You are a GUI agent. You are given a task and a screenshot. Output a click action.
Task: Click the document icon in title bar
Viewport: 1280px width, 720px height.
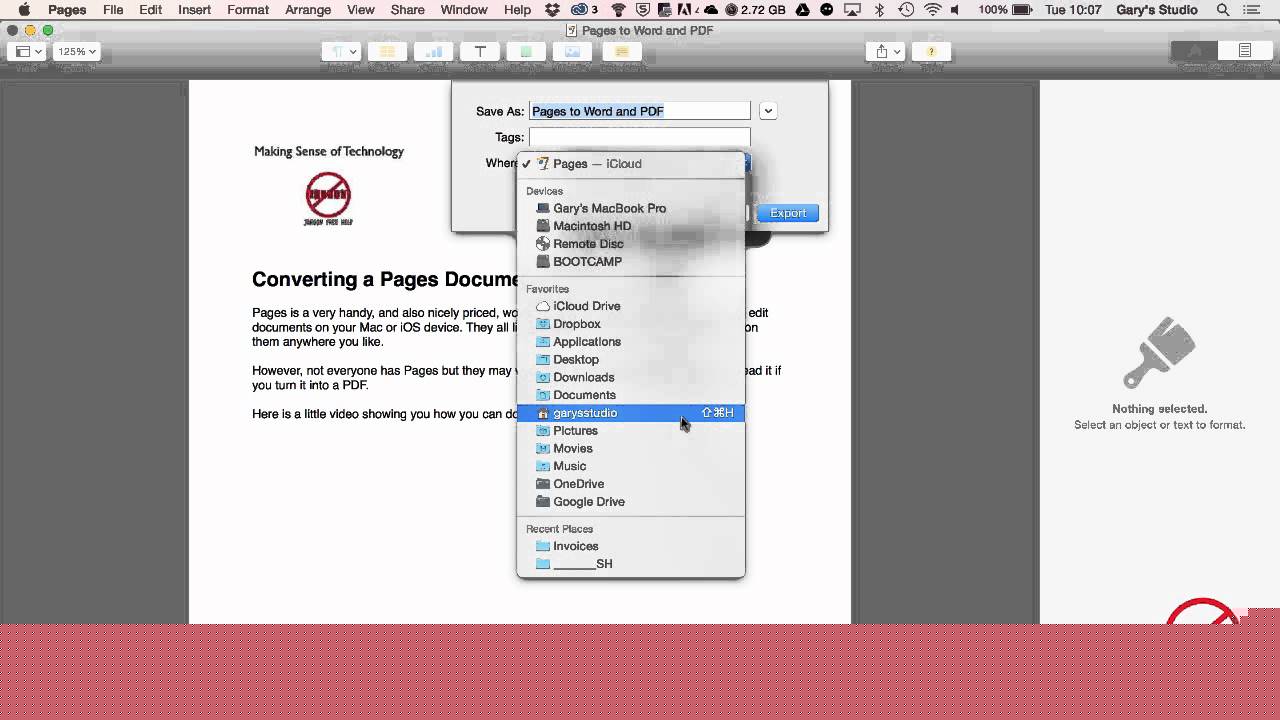click(572, 31)
